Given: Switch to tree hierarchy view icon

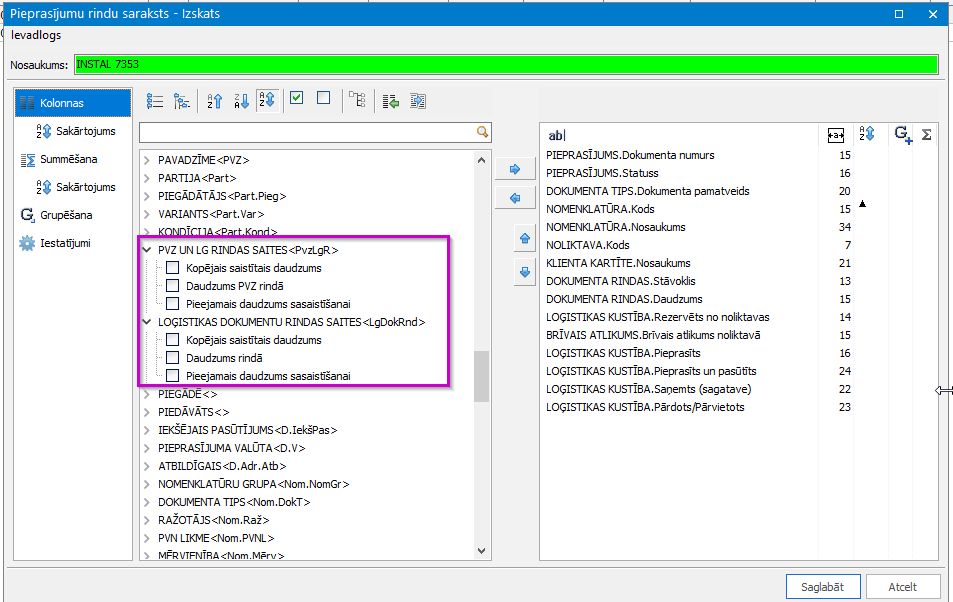Looking at the screenshot, I should (x=181, y=101).
